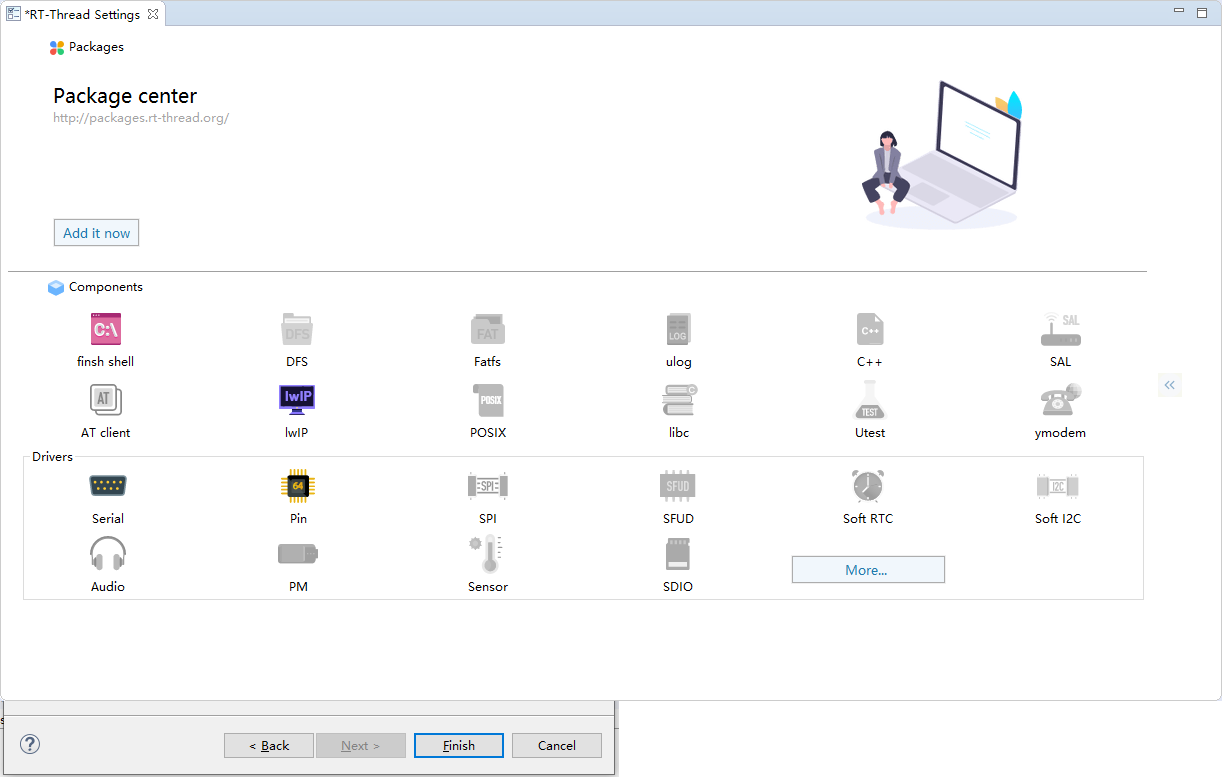The image size is (1222, 777).
Task: Enable the Soft RTC clock icon
Action: point(868,486)
